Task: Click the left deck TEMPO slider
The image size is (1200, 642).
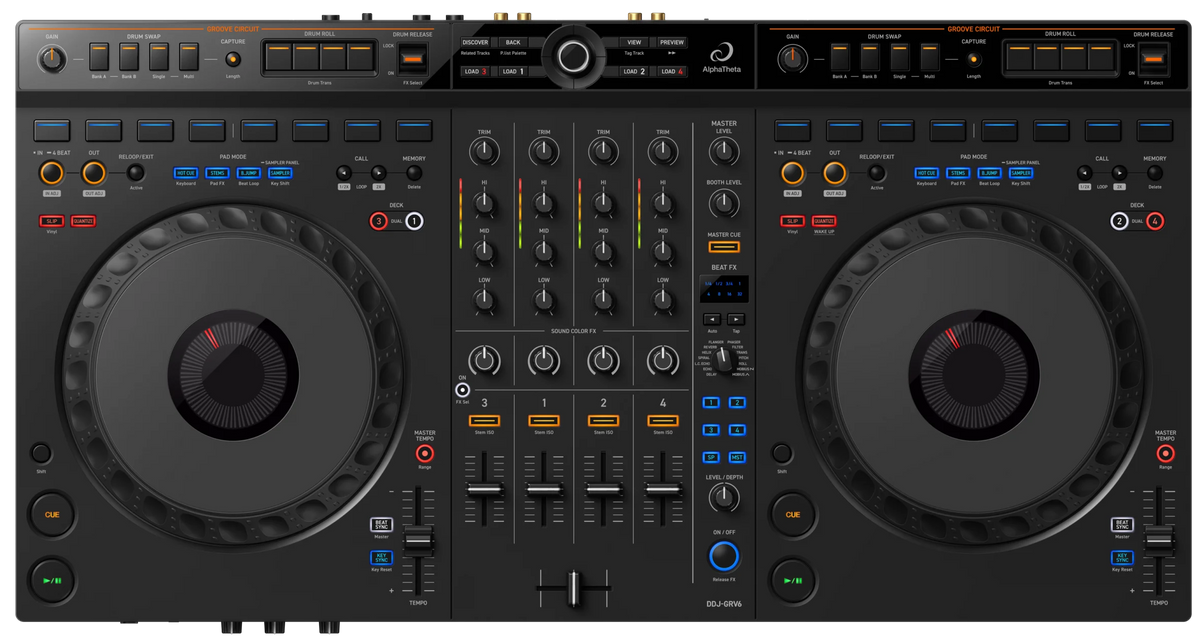Action: tap(418, 541)
